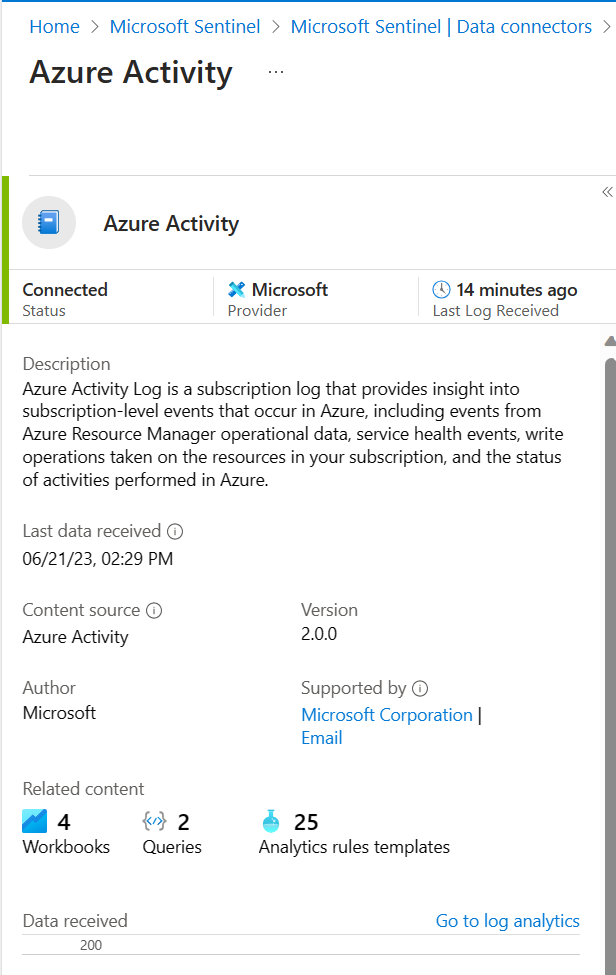Image resolution: width=616 pixels, height=975 pixels.
Task: Click the Analytics rules templates flask icon
Action: [270, 820]
